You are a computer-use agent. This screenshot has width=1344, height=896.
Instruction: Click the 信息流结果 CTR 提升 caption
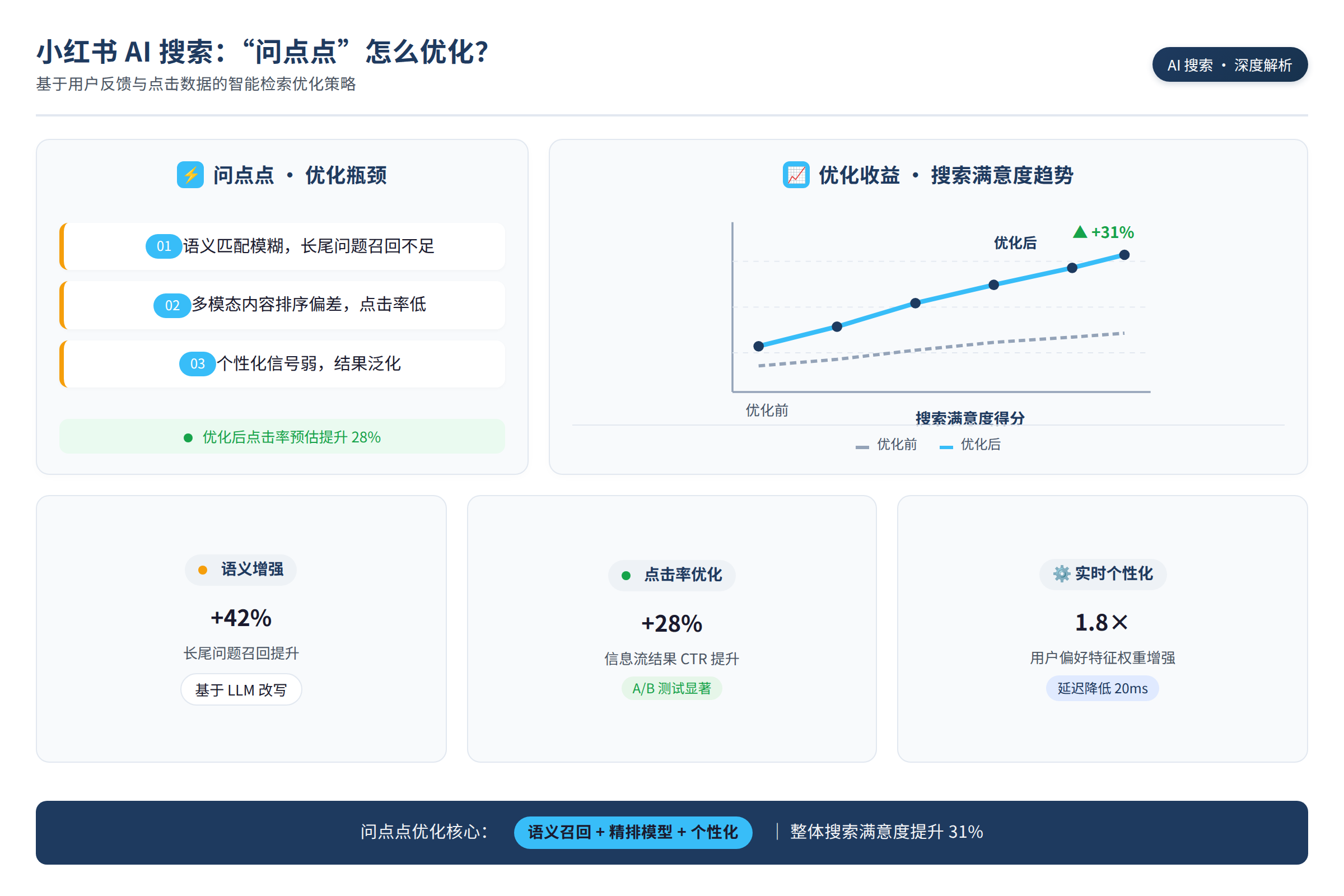point(672,660)
